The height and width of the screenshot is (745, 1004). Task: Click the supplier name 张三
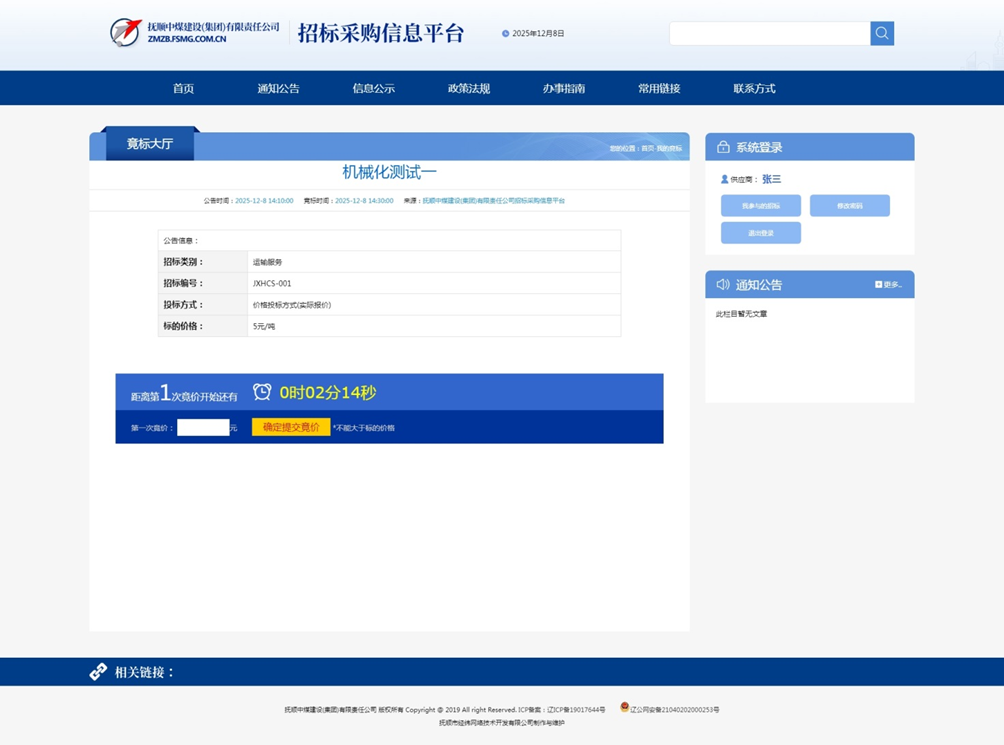coord(772,179)
